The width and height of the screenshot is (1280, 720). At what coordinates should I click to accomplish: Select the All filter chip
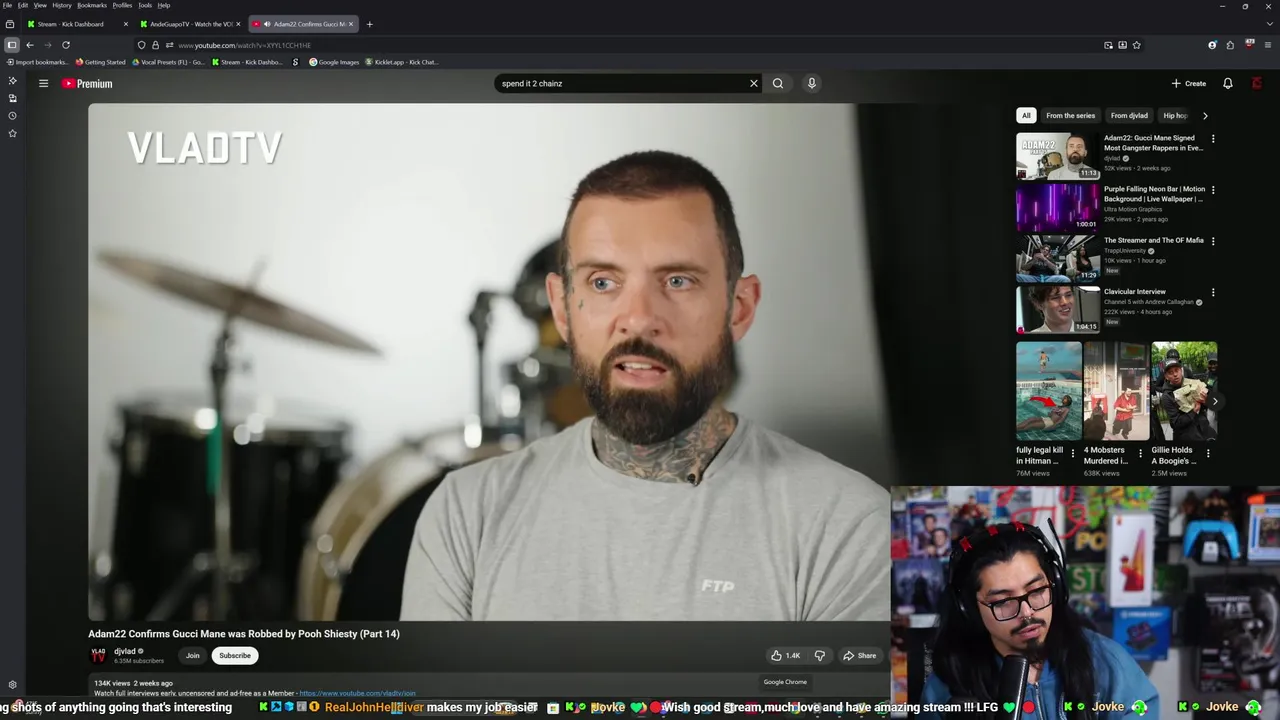1026,115
